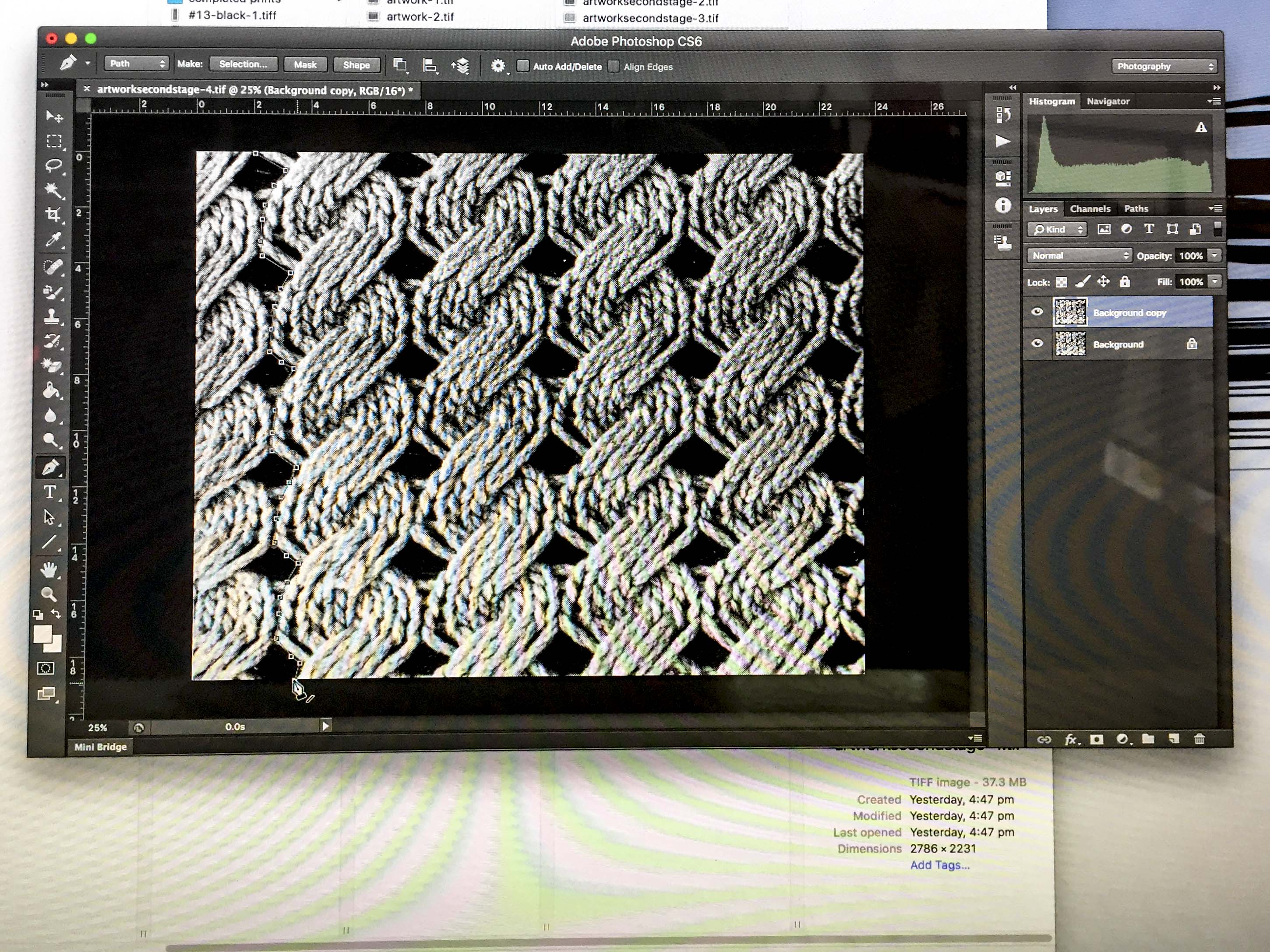This screenshot has width=1270, height=952.
Task: Select the History Brush tool
Action: pos(52,341)
